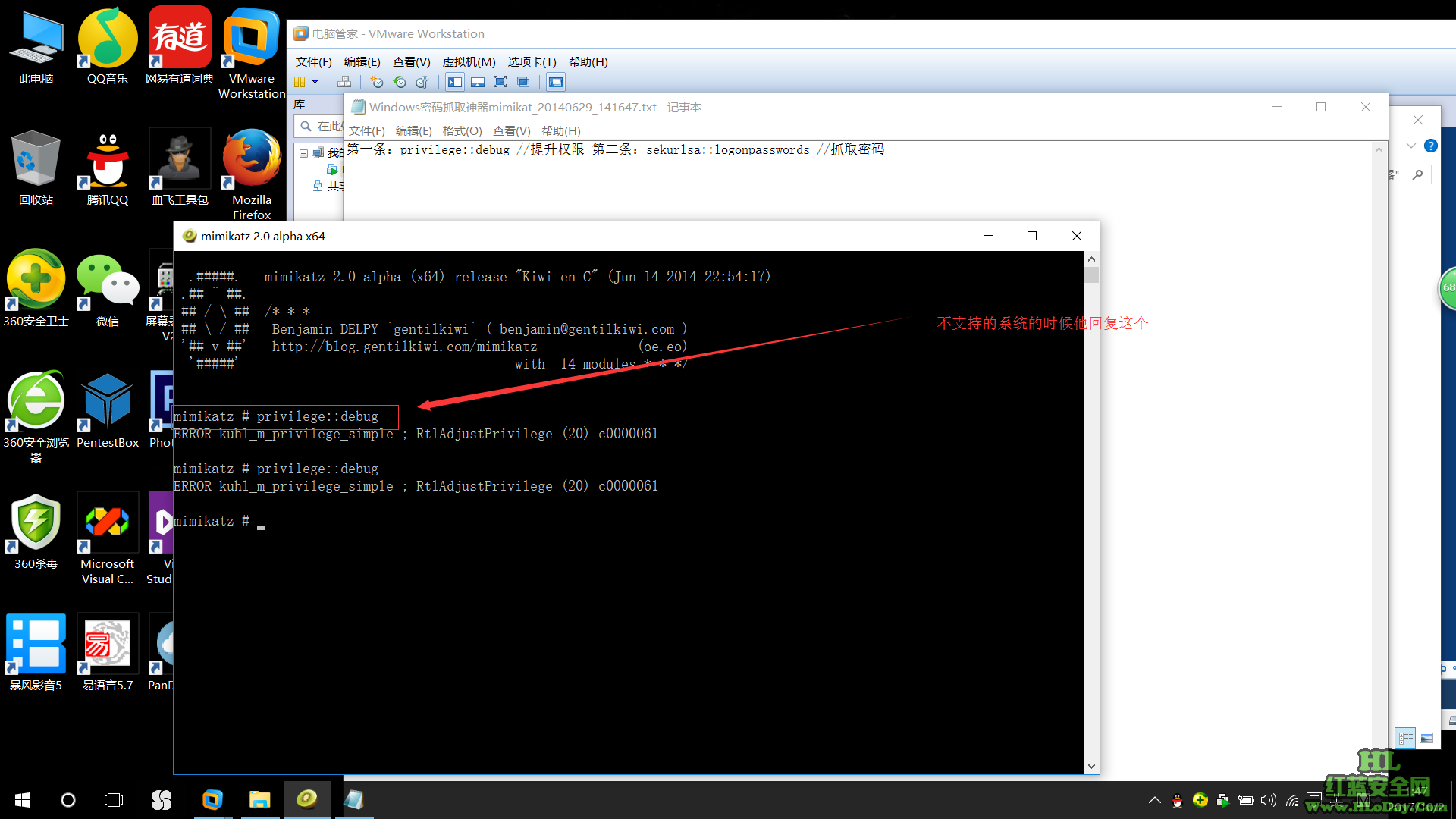Click the mimikatz console scrollbar up arrow
Viewport: 1456px width, 819px height.
[x=1091, y=259]
